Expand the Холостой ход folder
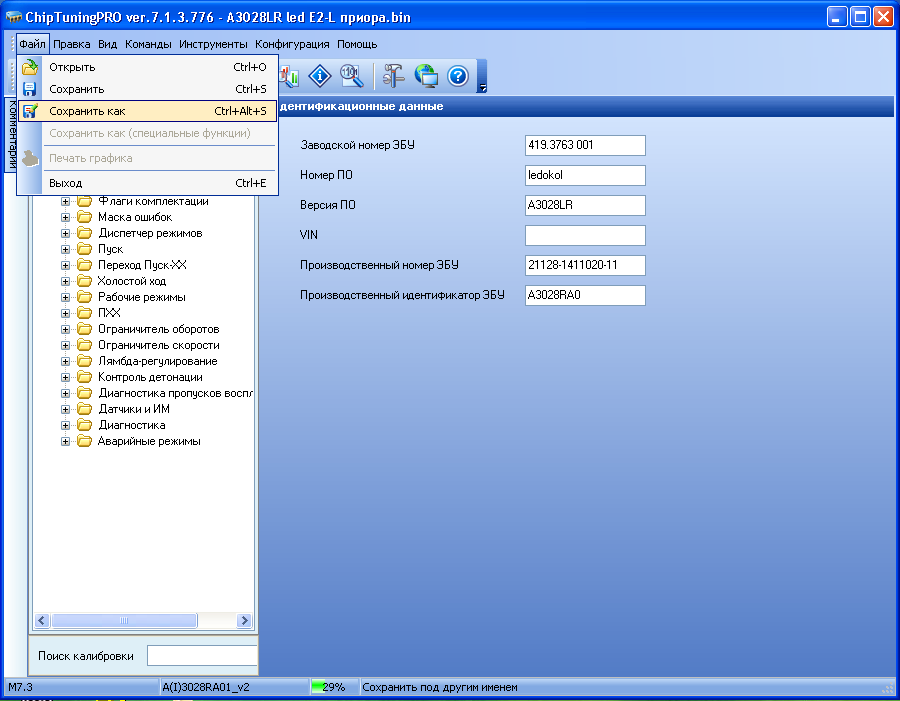This screenshot has width=900, height=701. pyautogui.click(x=65, y=281)
